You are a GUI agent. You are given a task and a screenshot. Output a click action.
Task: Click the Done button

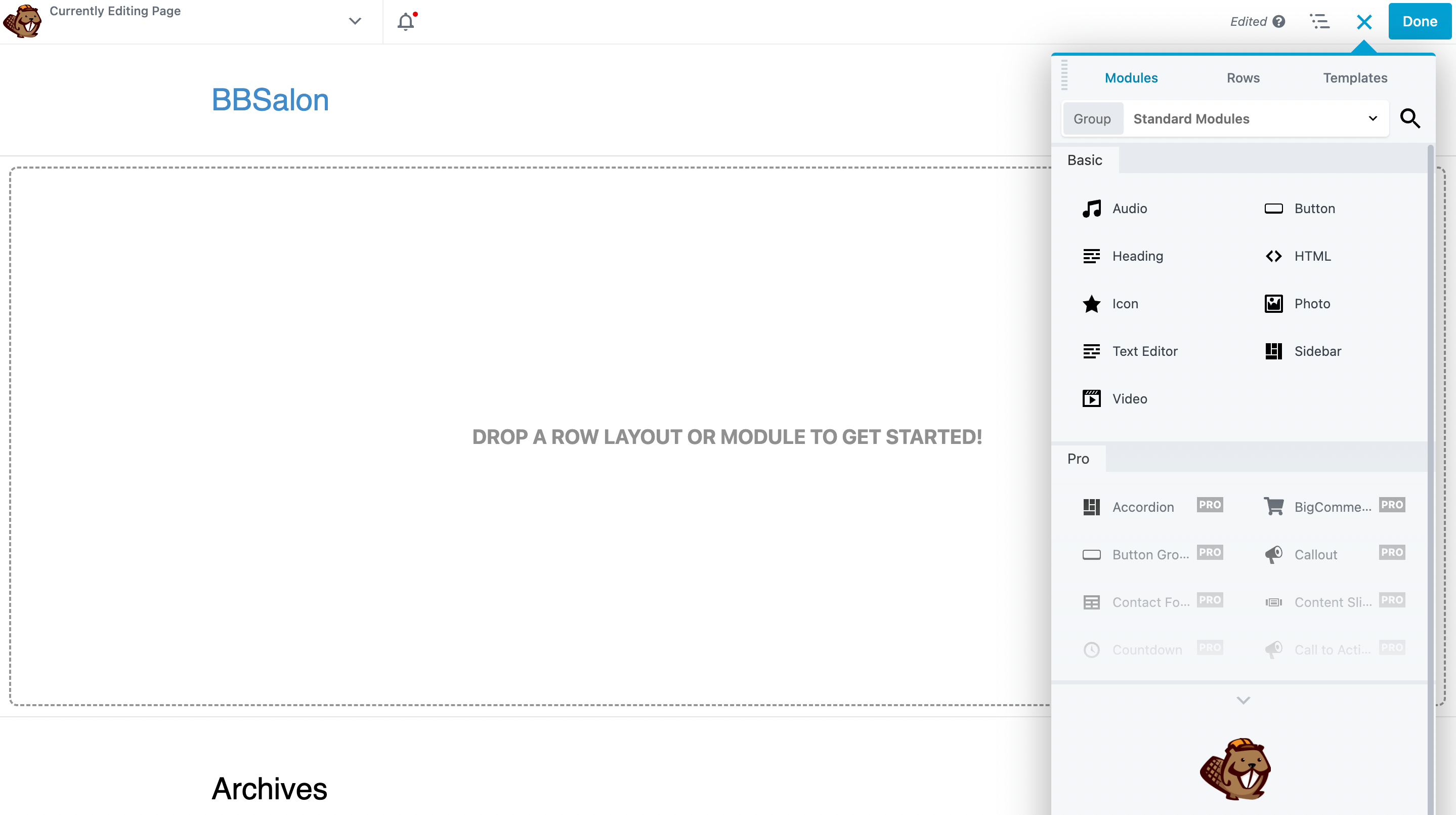click(x=1419, y=21)
